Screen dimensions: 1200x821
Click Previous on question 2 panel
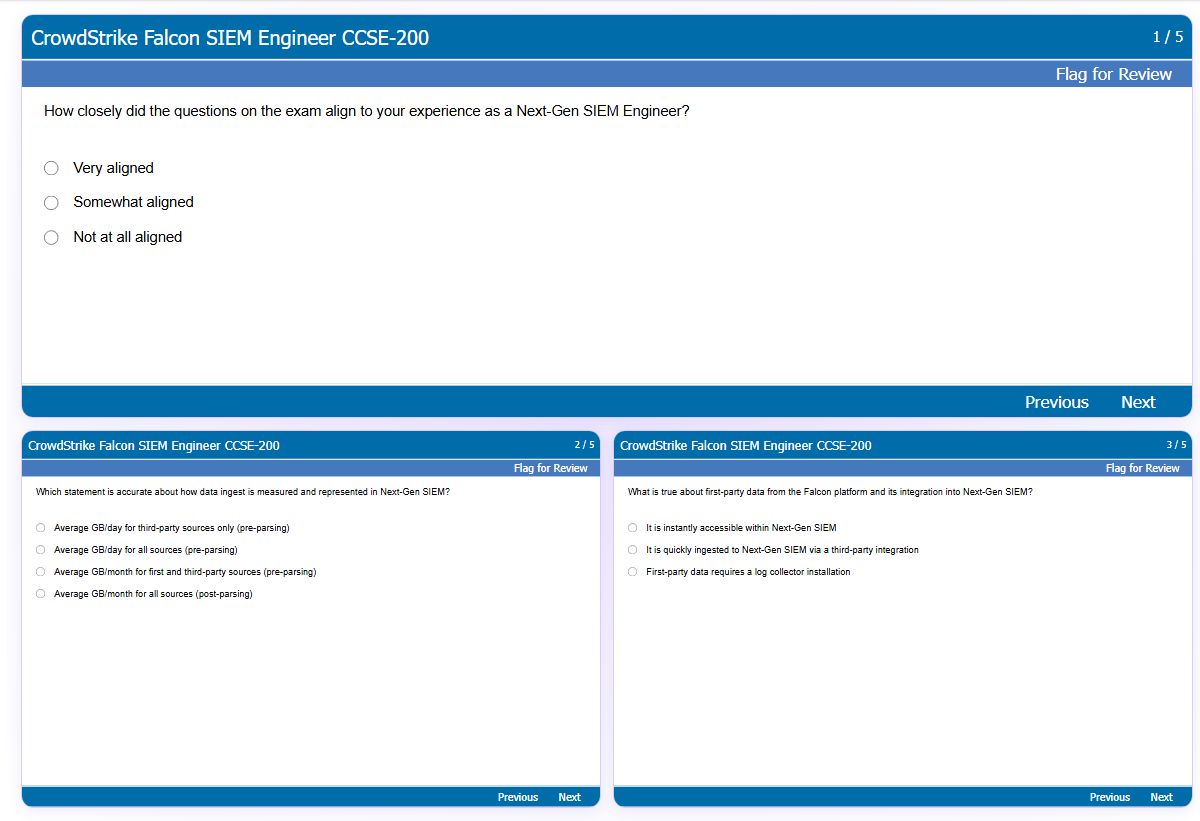tap(518, 797)
